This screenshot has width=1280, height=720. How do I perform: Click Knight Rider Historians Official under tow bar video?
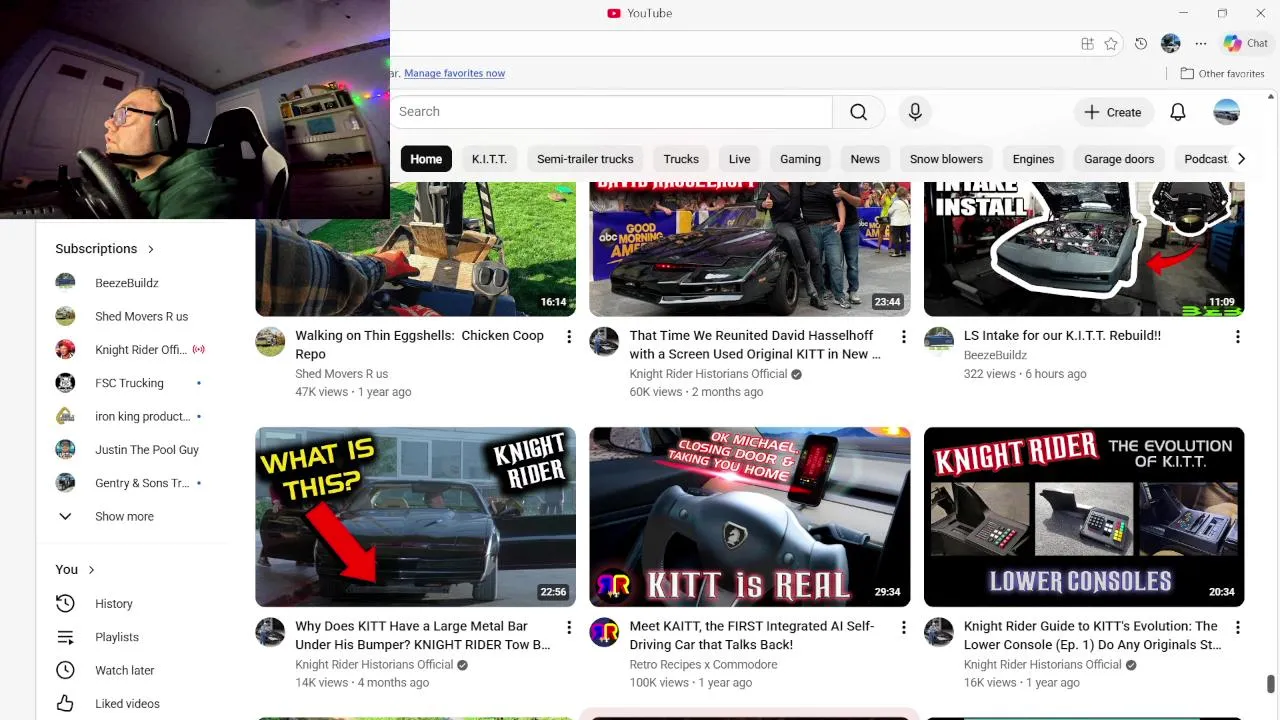(x=374, y=664)
